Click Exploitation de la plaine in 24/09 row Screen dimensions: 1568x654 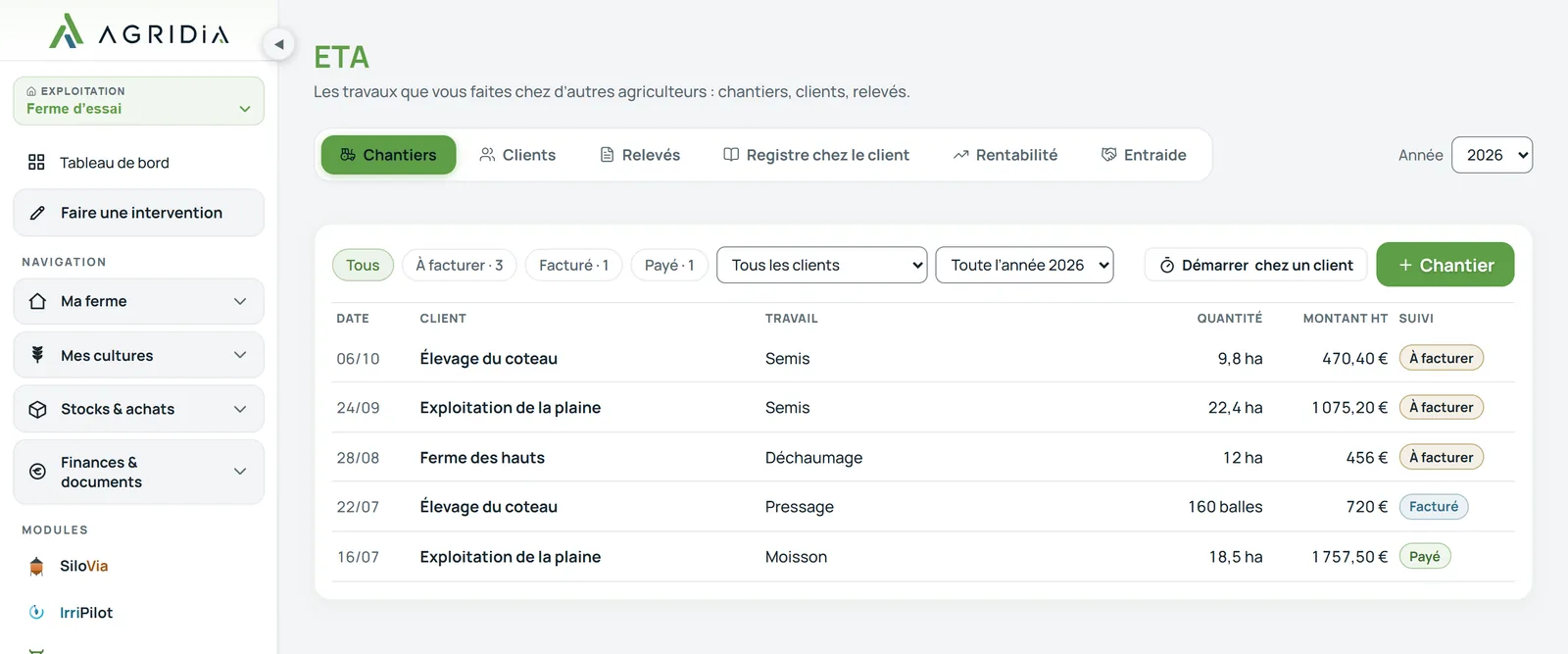[510, 407]
